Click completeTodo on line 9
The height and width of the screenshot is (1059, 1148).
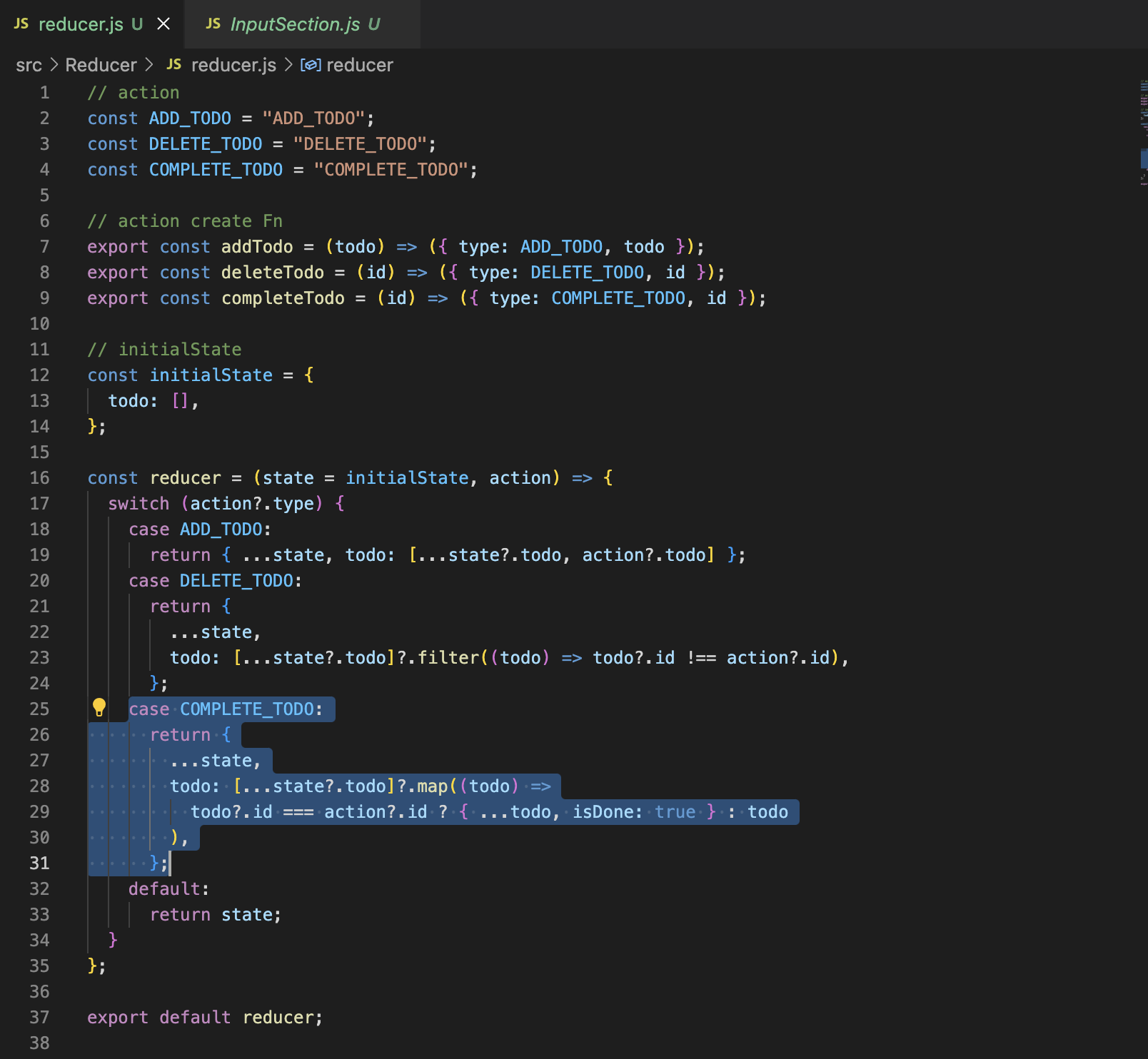(283, 298)
